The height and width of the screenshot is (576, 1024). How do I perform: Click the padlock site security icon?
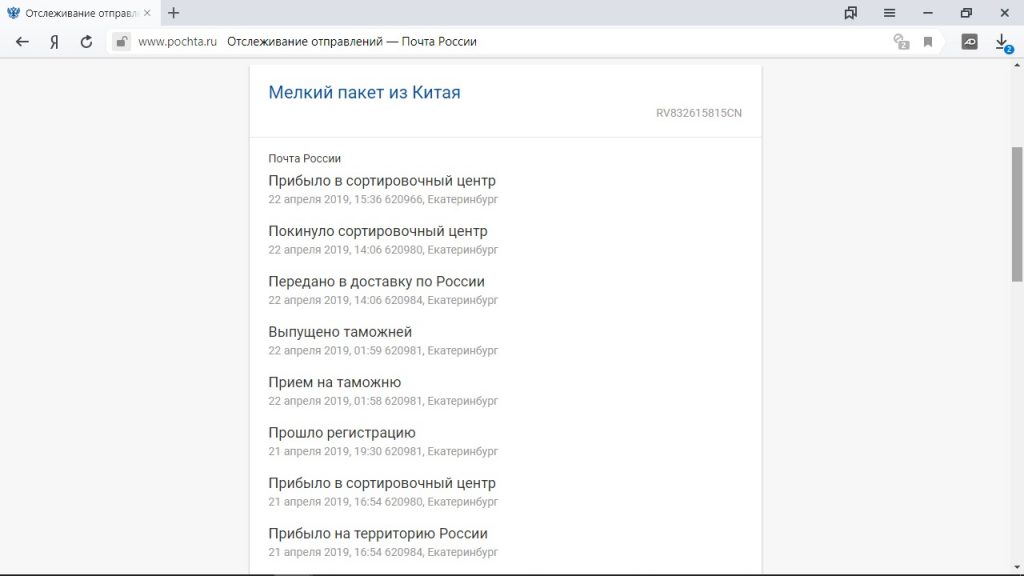(x=121, y=42)
